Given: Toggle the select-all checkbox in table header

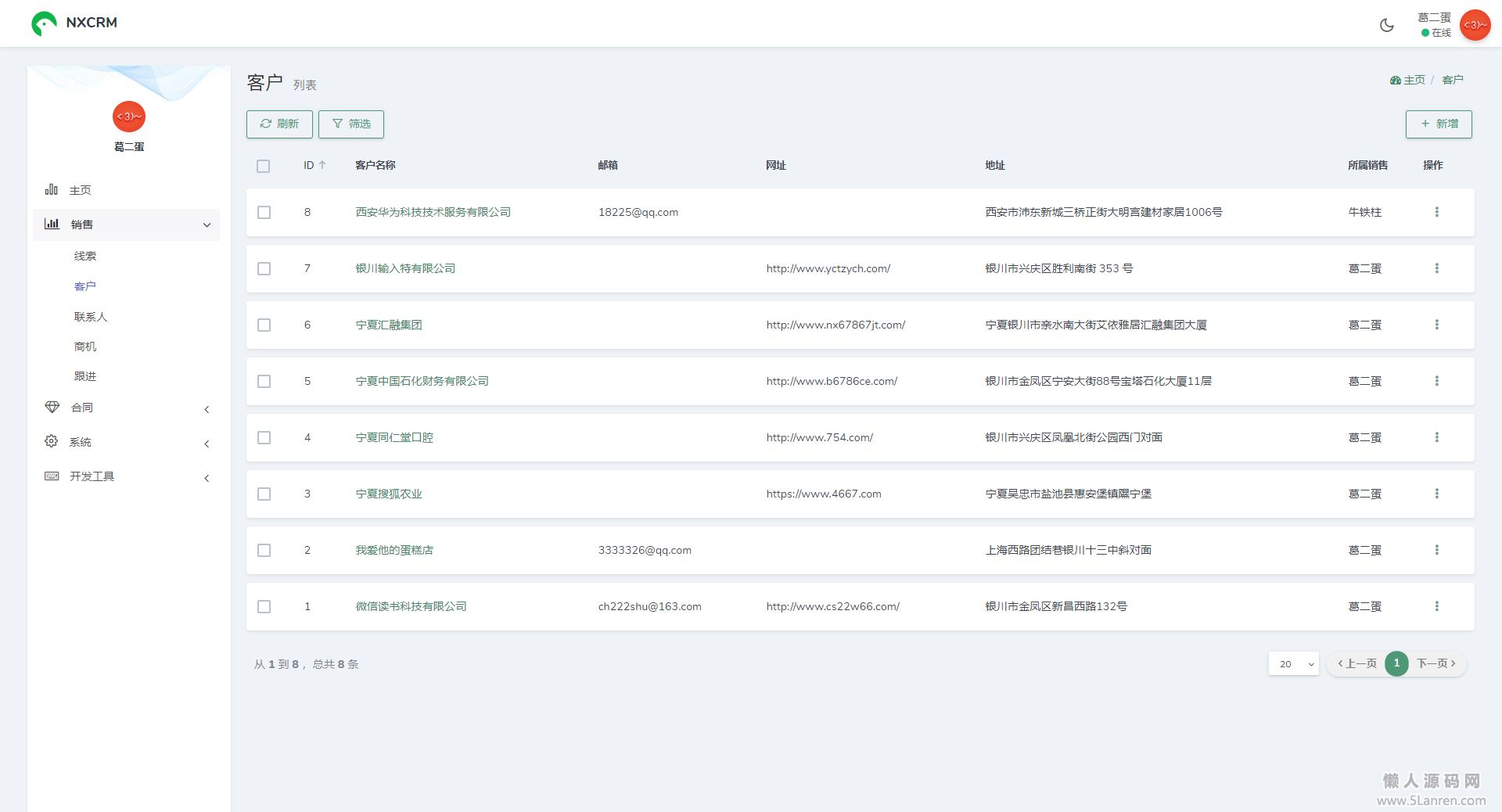Looking at the screenshot, I should point(264,166).
